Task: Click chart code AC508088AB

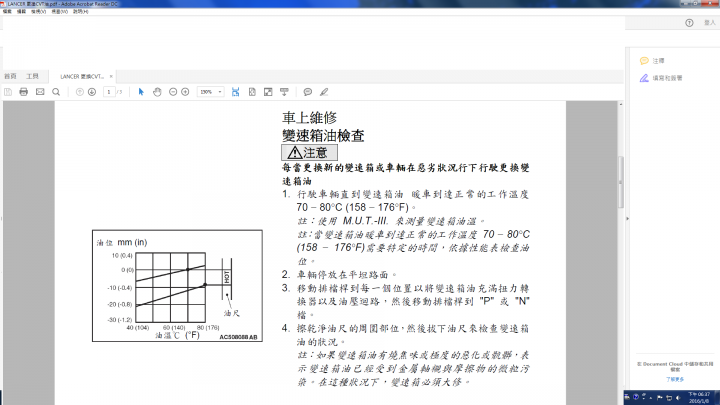Action: [238, 337]
